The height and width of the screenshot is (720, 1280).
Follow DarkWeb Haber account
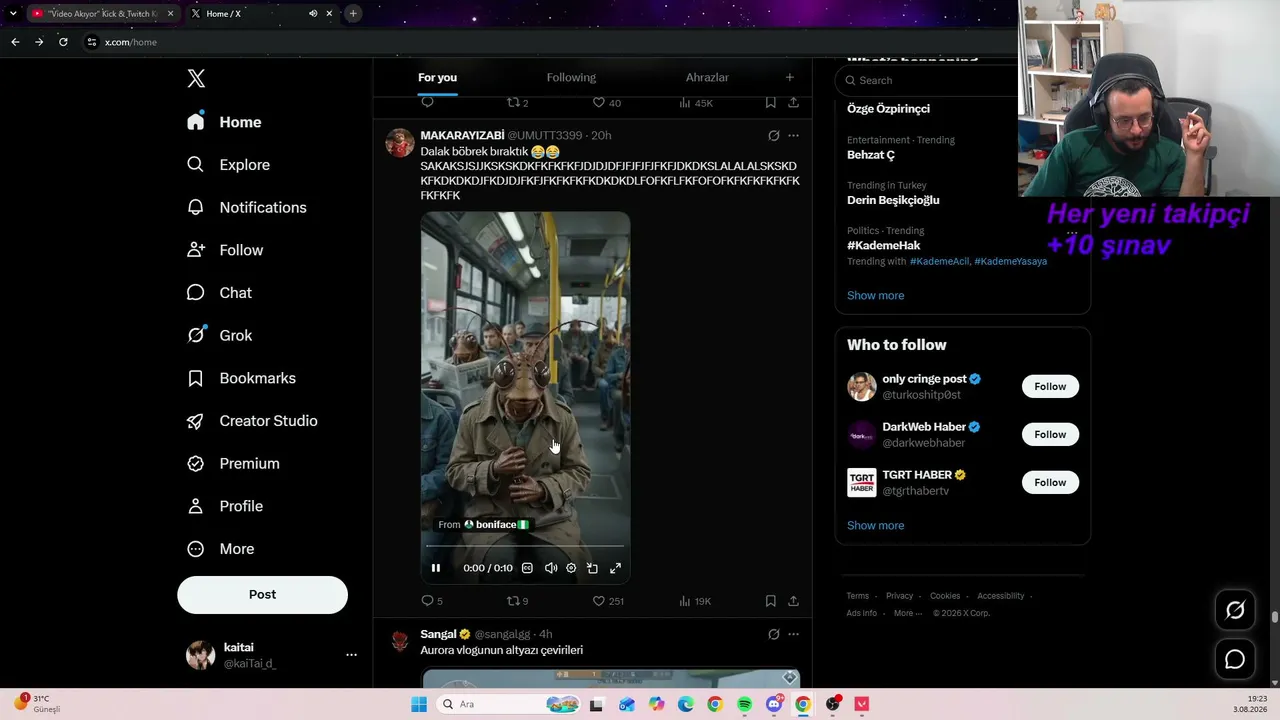(x=1050, y=434)
